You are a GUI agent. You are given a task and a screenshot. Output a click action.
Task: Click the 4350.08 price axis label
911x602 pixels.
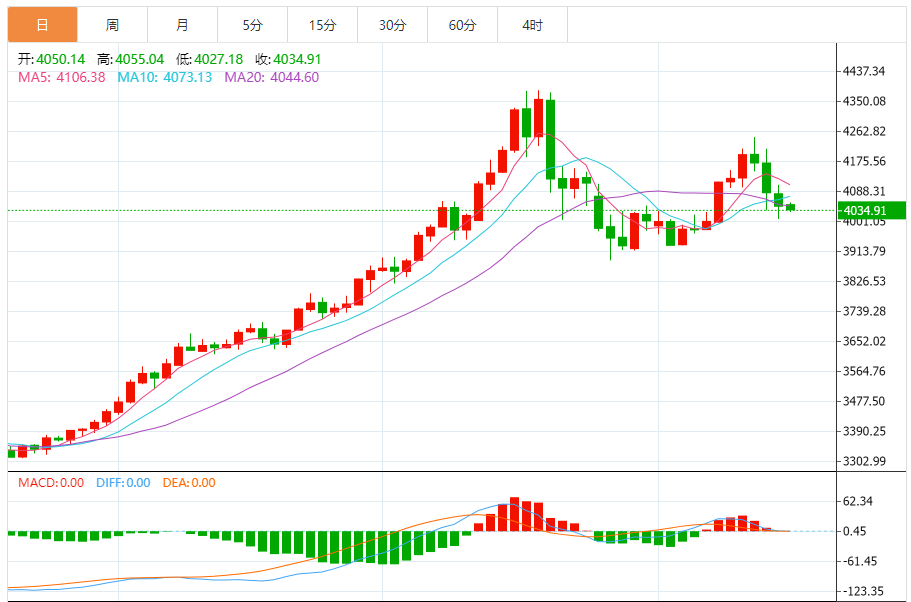(864, 101)
